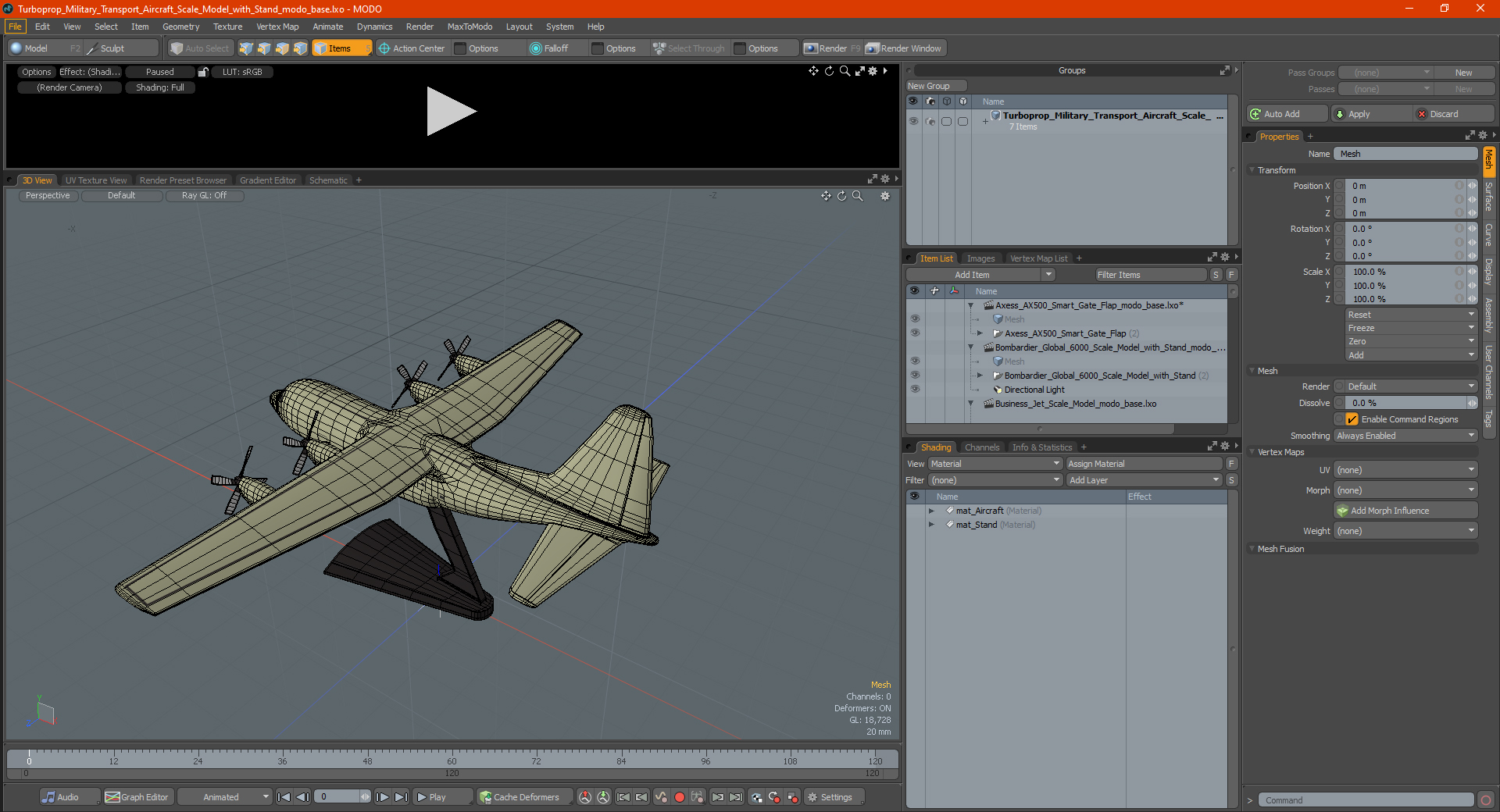
Task: Click the preview zoom magnifier icon
Action: pyautogui.click(x=845, y=71)
